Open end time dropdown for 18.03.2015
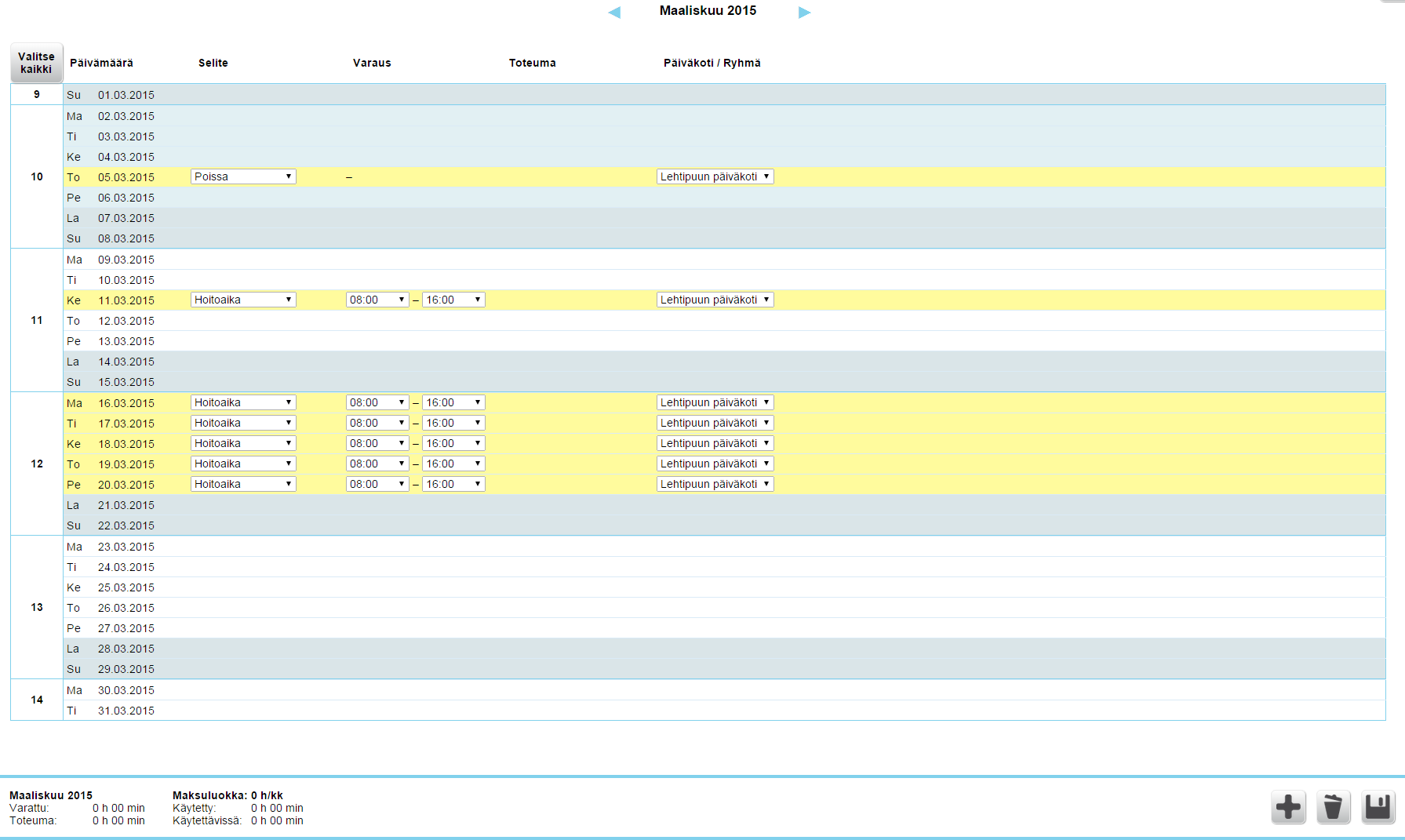The image size is (1405, 840). pos(453,443)
